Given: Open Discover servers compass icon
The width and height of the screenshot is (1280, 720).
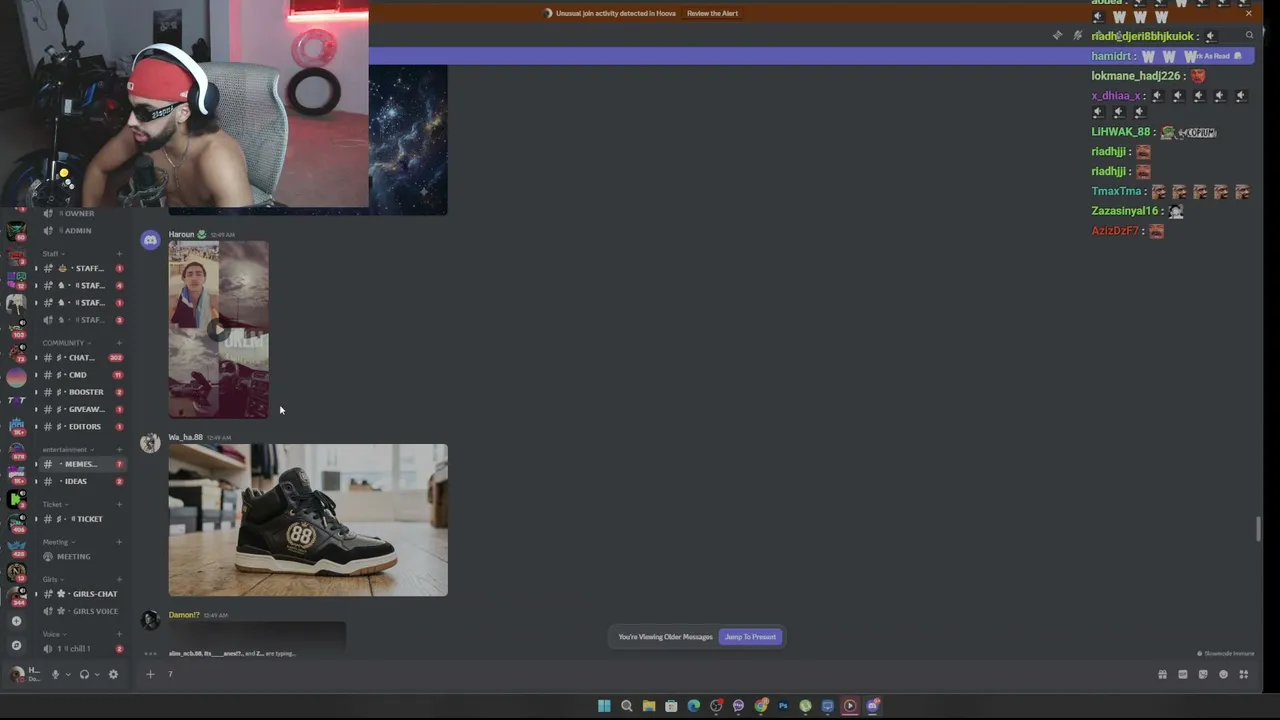Looking at the screenshot, I should (x=16, y=645).
